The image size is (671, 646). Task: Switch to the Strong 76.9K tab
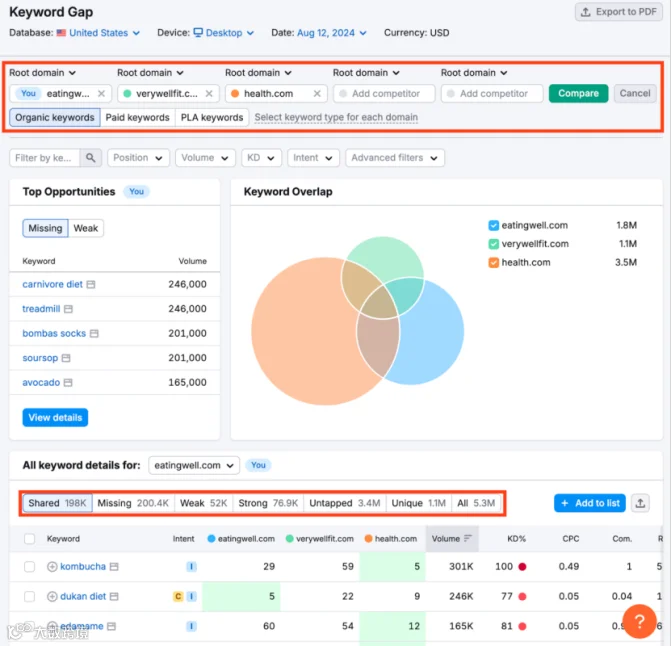point(268,503)
